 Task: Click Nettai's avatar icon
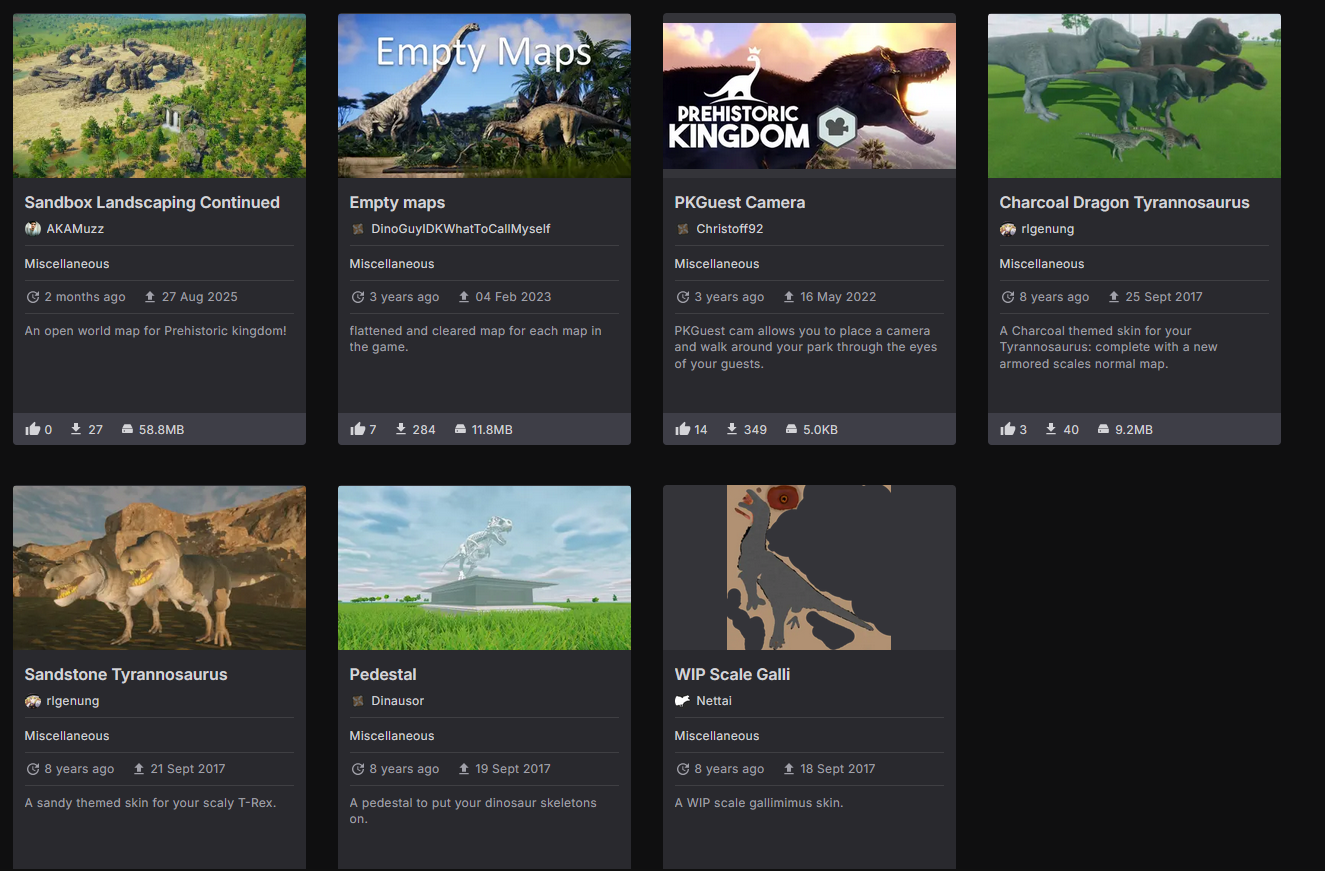[683, 701]
